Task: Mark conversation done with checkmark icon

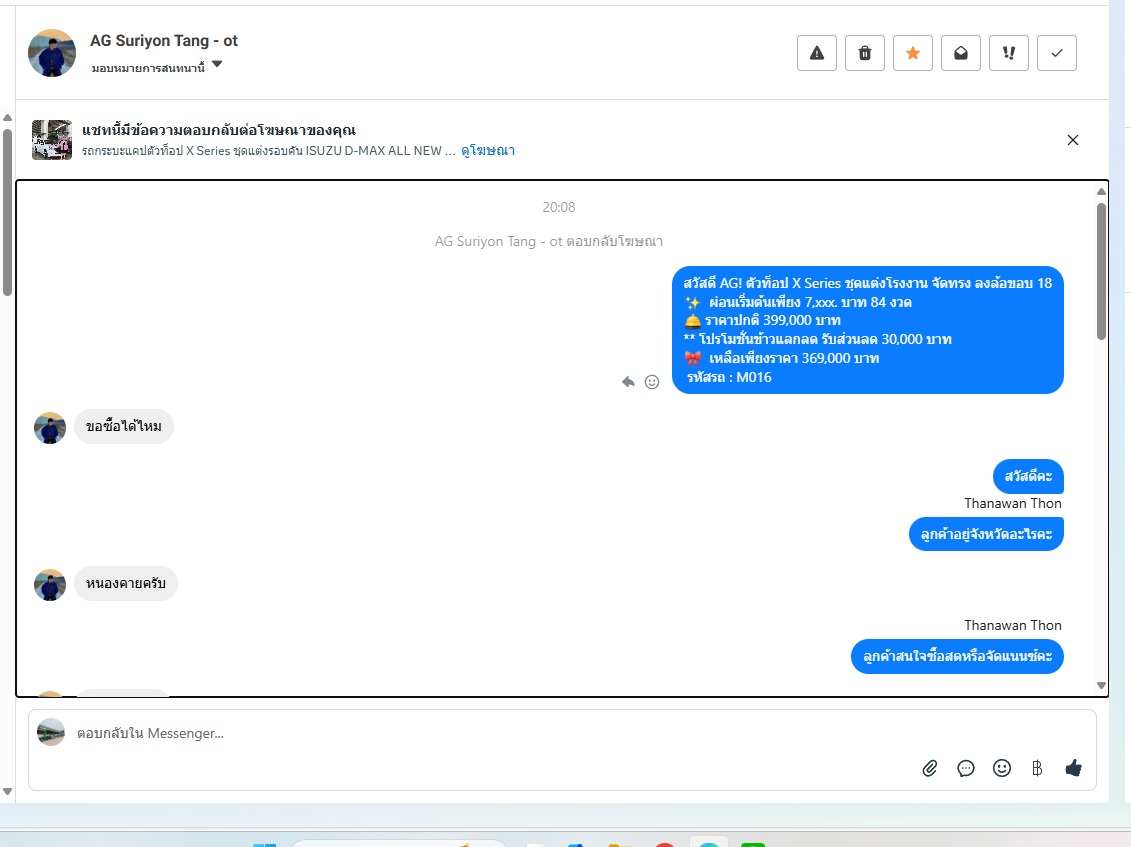Action: (1057, 53)
